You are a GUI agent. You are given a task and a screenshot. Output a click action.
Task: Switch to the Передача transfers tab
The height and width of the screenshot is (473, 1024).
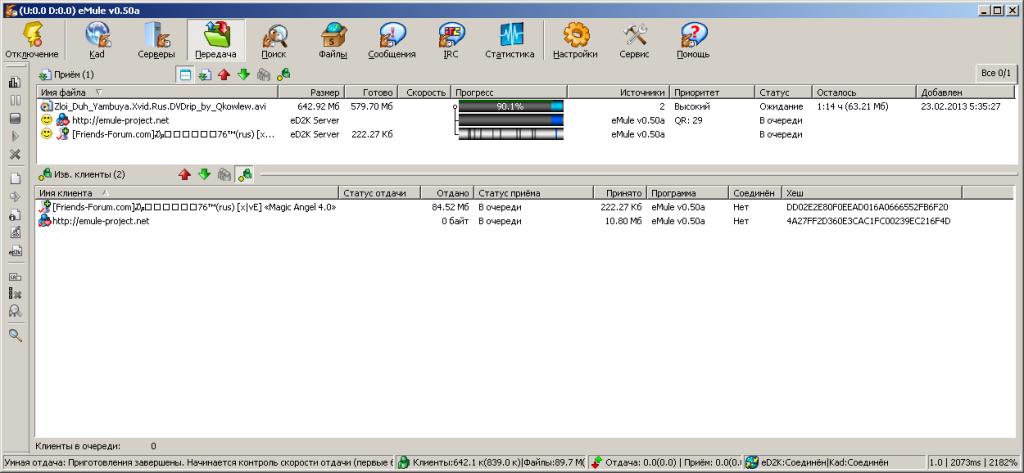click(216, 41)
